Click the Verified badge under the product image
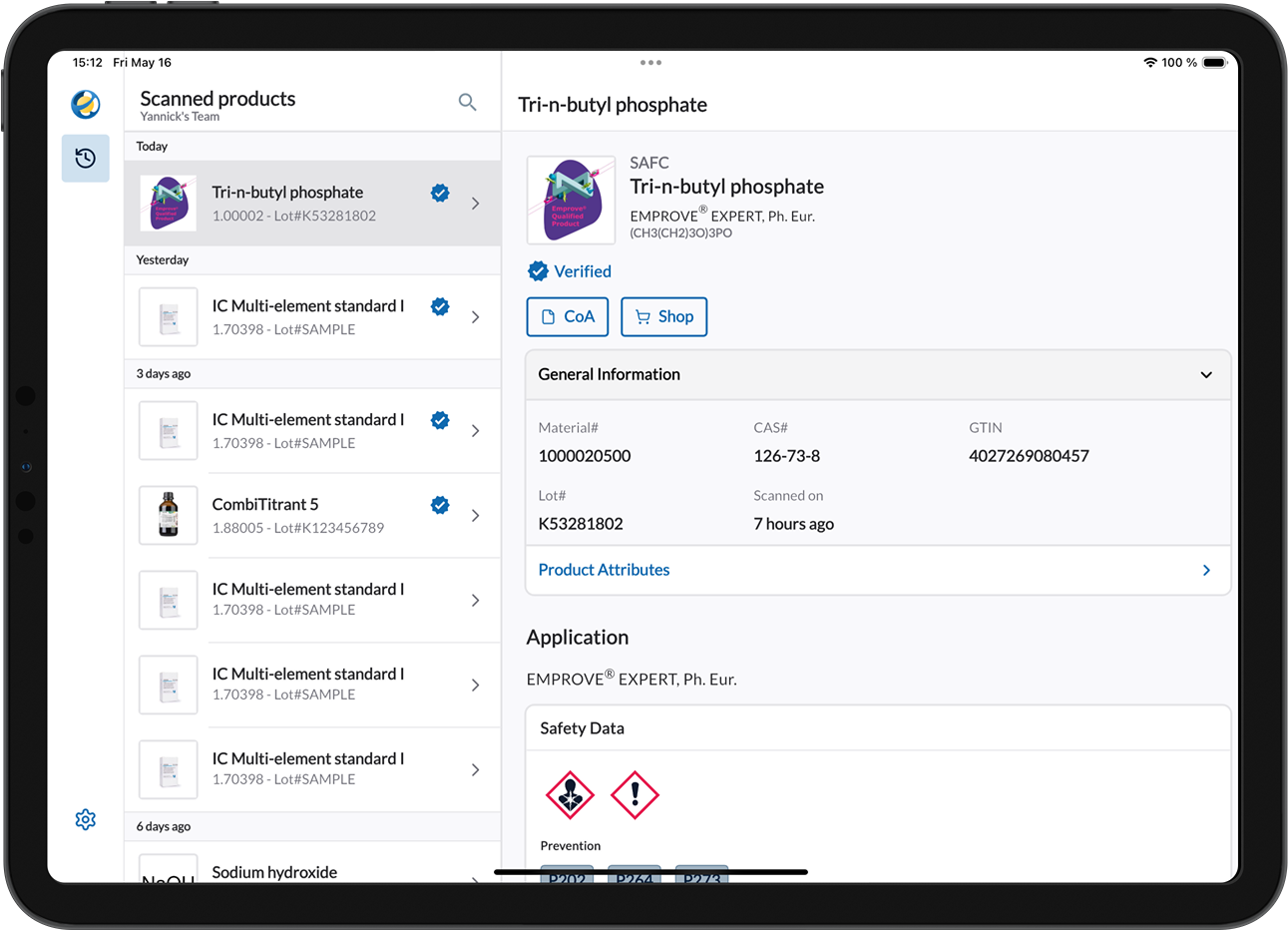Viewport: 1288px width, 930px height. (x=570, y=271)
